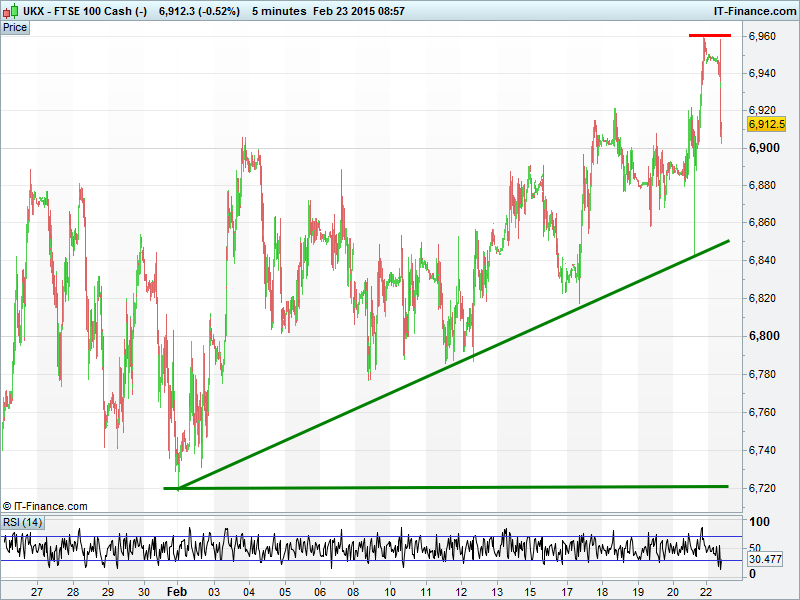Click the 5 minutes timeframe text
This screenshot has height=600, width=800.
[x=279, y=11]
